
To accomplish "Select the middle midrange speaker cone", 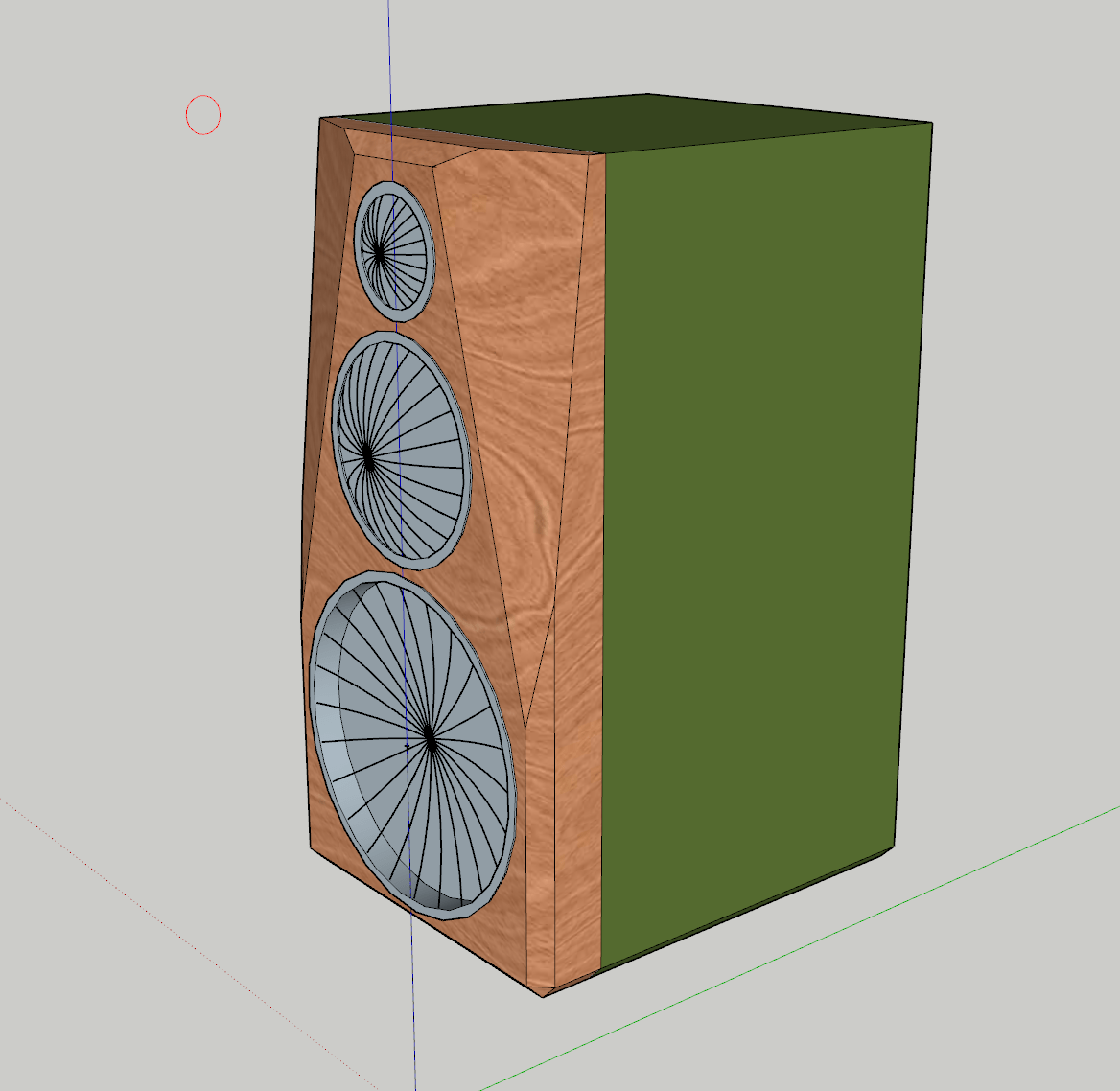I will point(402,450).
